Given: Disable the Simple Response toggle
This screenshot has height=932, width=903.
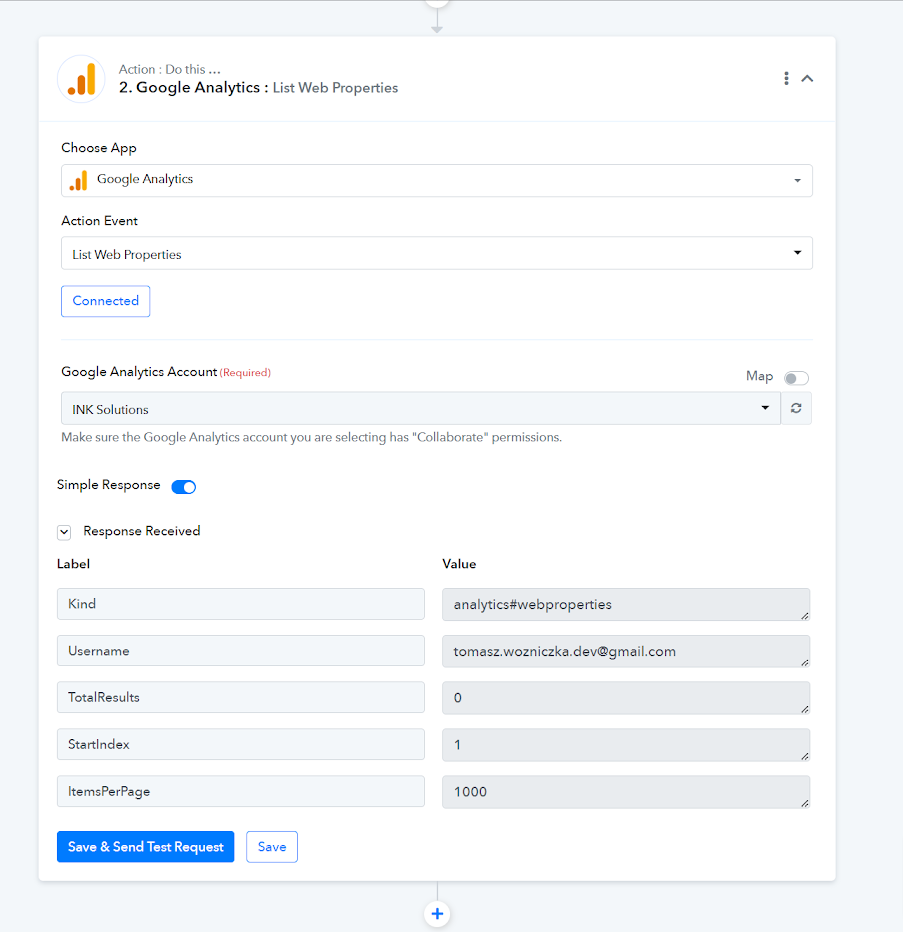Looking at the screenshot, I should [184, 487].
